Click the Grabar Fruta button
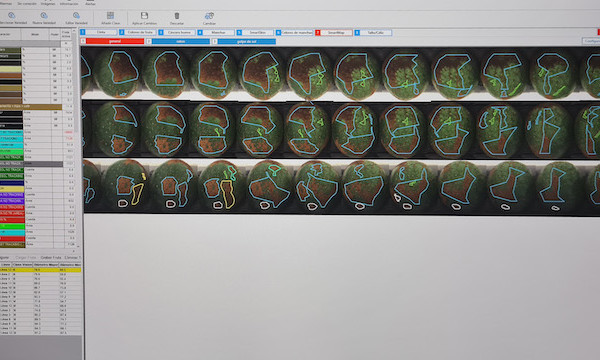The height and width of the screenshot is (360, 600). click(x=51, y=257)
